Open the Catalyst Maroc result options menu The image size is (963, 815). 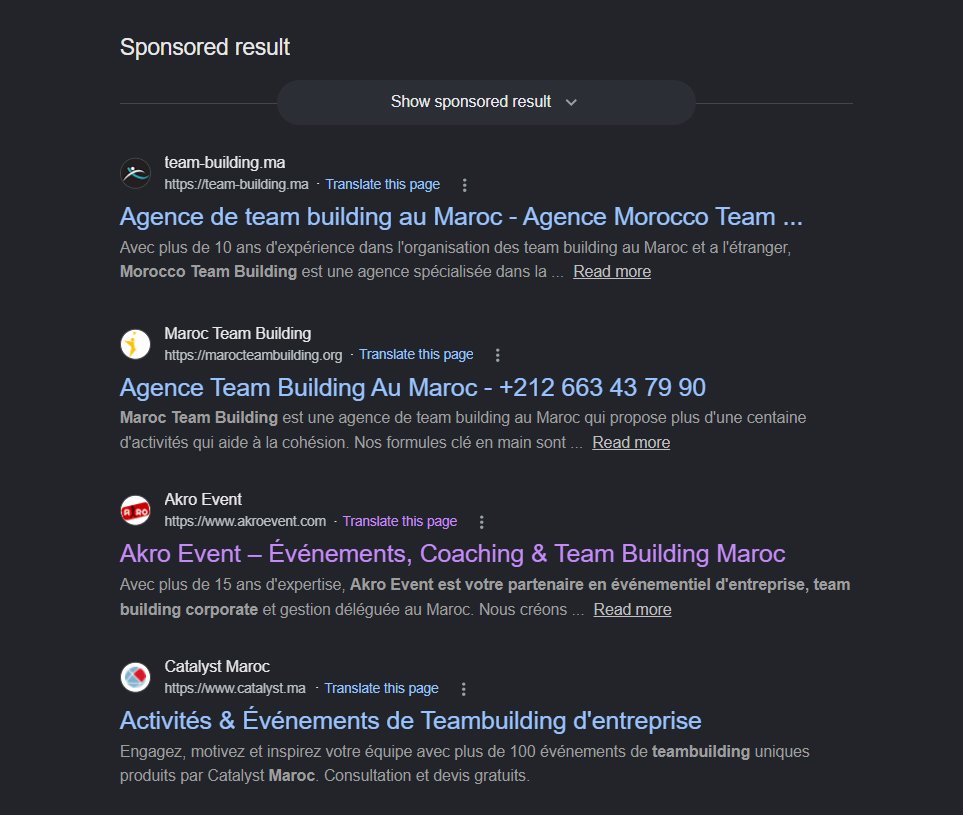(463, 688)
